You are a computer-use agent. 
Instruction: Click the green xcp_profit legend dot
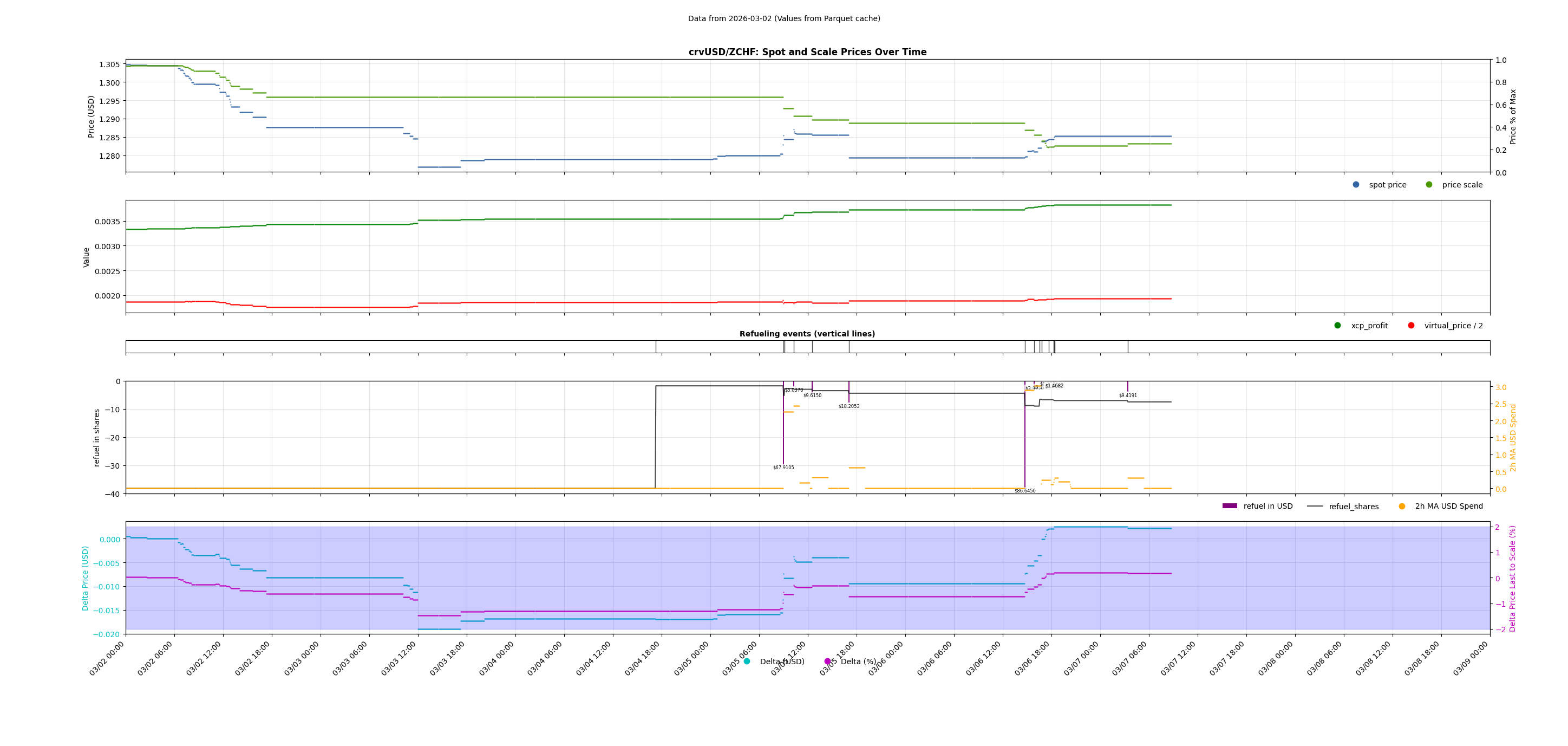pyautogui.click(x=1337, y=325)
